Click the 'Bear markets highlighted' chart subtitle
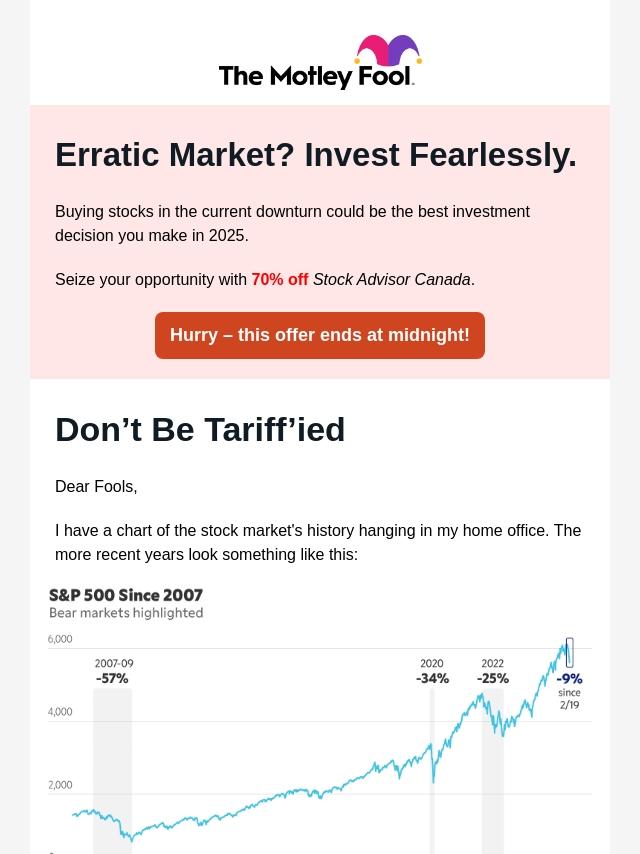640x854 pixels. point(126,613)
